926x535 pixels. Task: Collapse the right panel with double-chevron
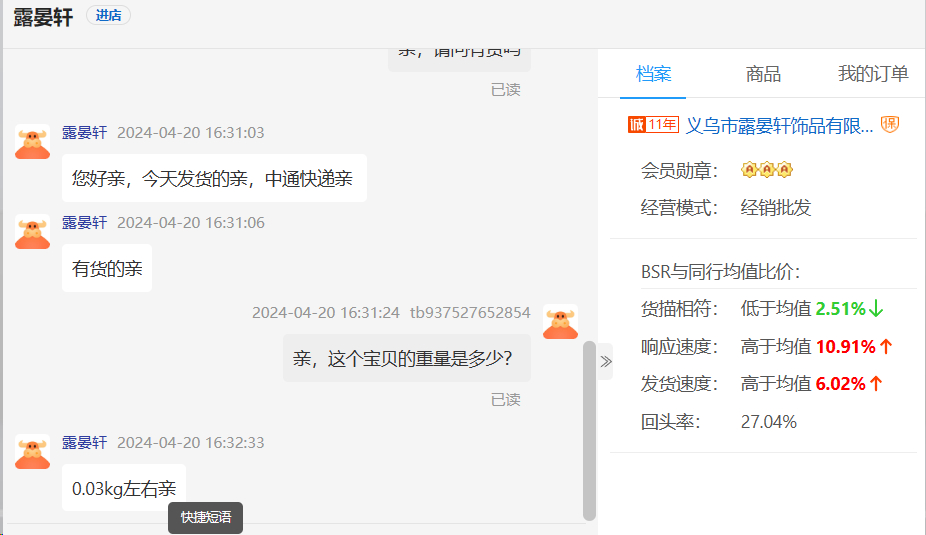(605, 361)
